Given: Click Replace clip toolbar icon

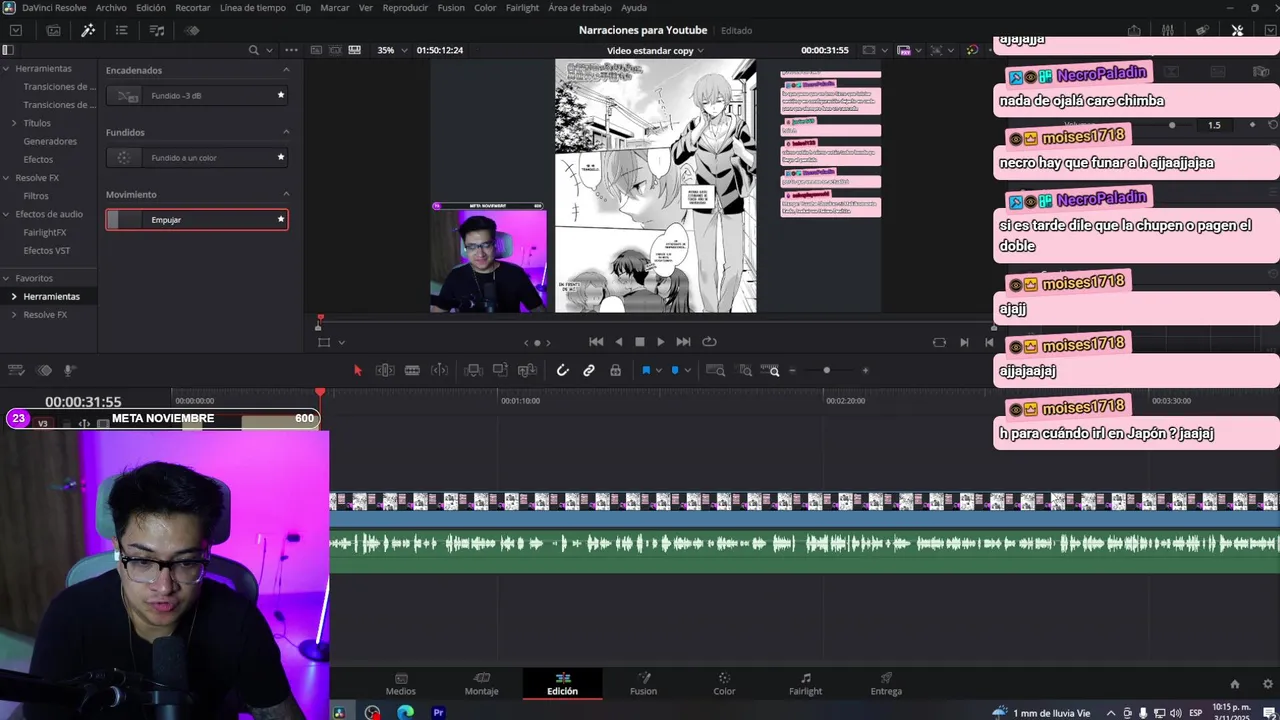Looking at the screenshot, I should coord(527,370).
